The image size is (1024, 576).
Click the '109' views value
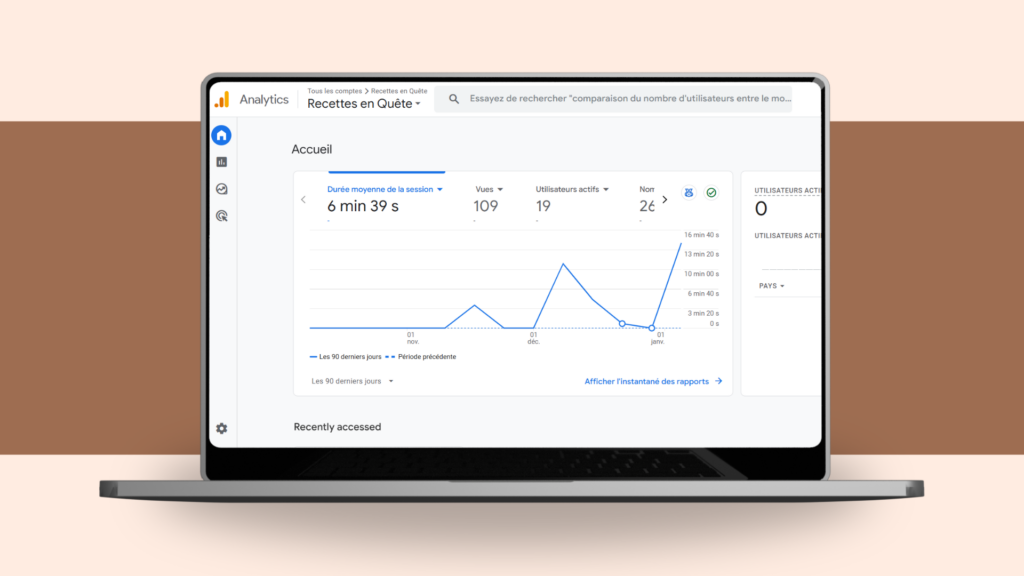point(486,206)
